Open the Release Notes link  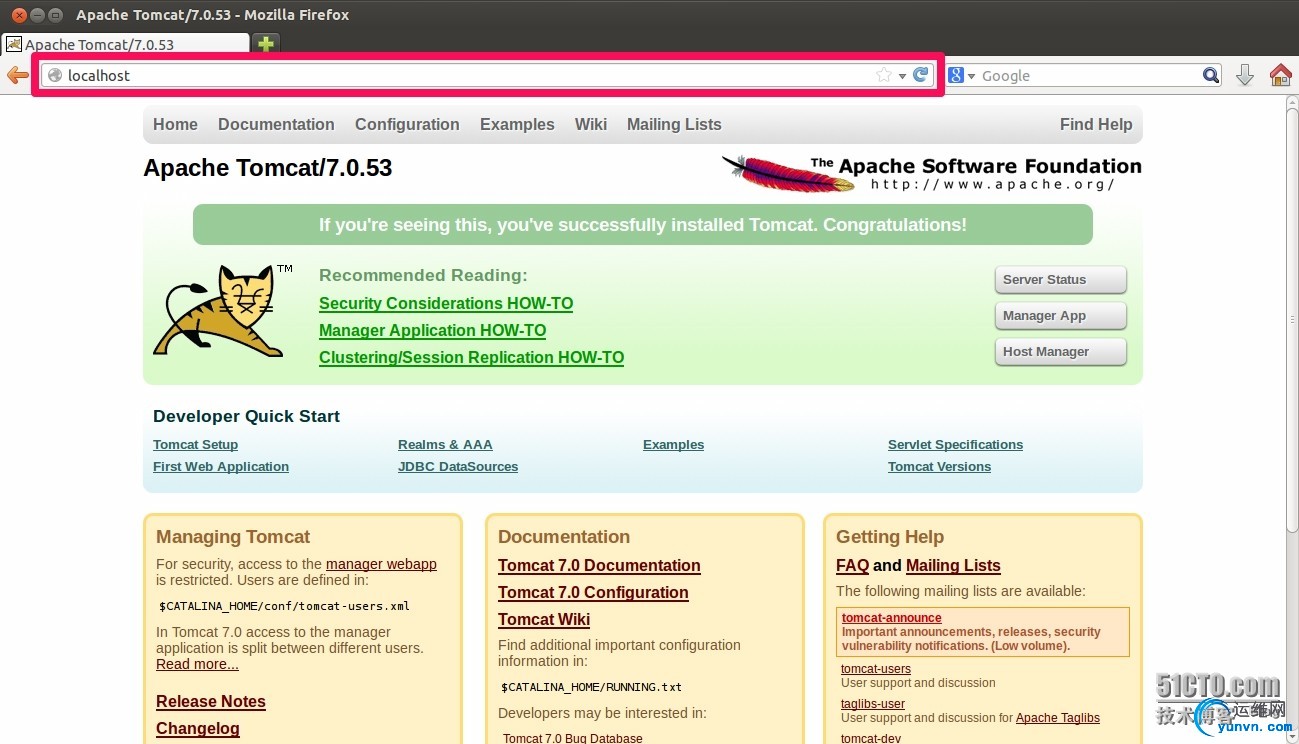pyautogui.click(x=211, y=701)
